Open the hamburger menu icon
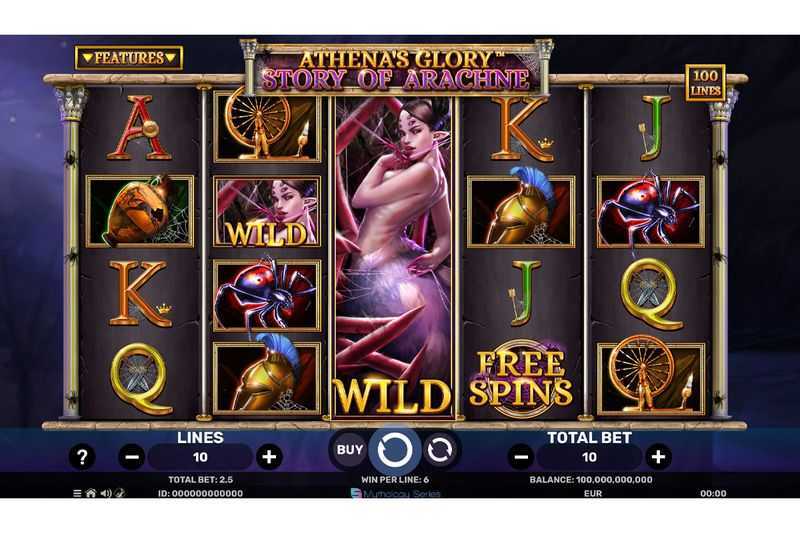This screenshot has width=800, height=533. (x=77, y=493)
